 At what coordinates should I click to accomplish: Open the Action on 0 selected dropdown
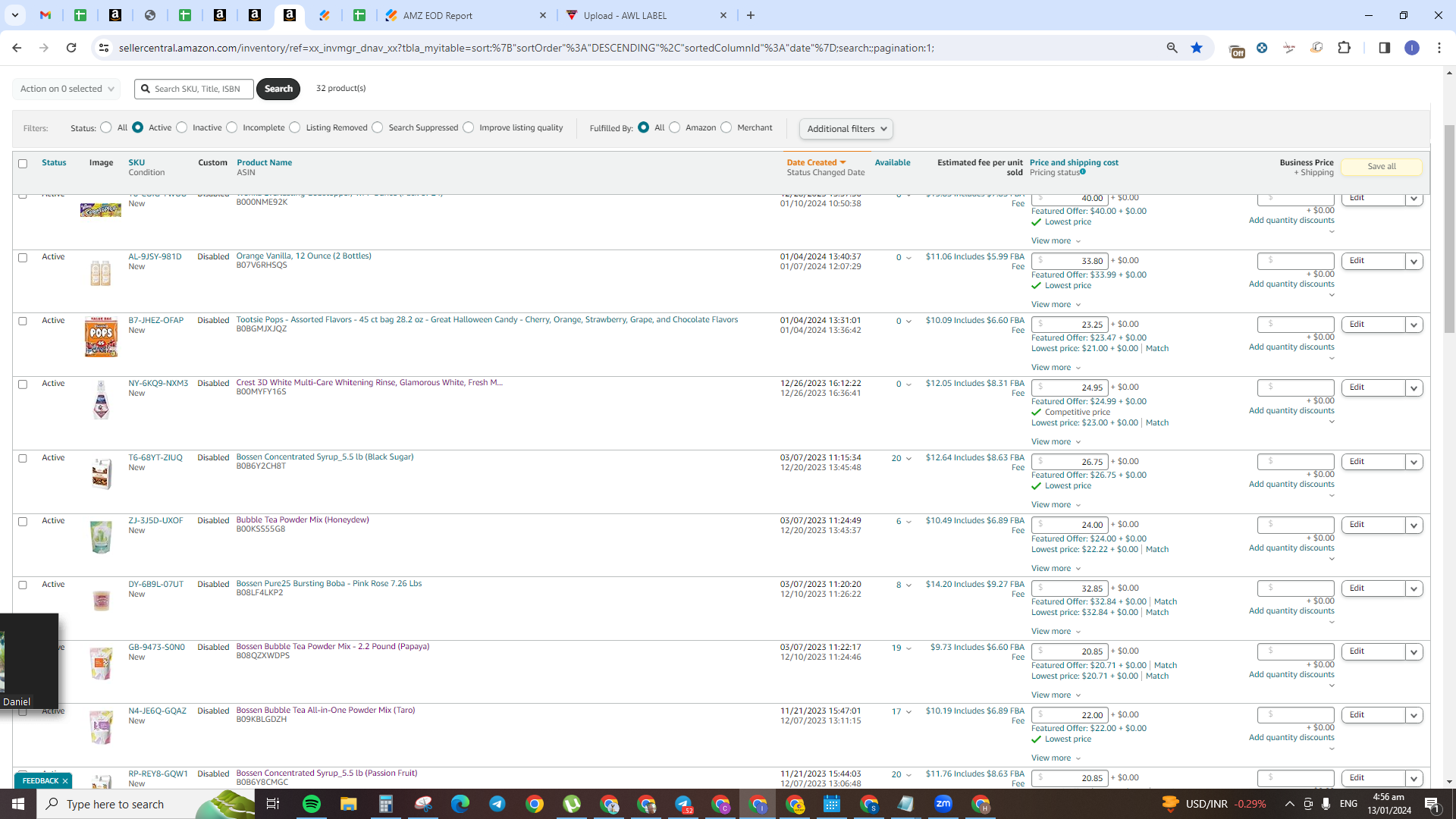click(x=67, y=89)
